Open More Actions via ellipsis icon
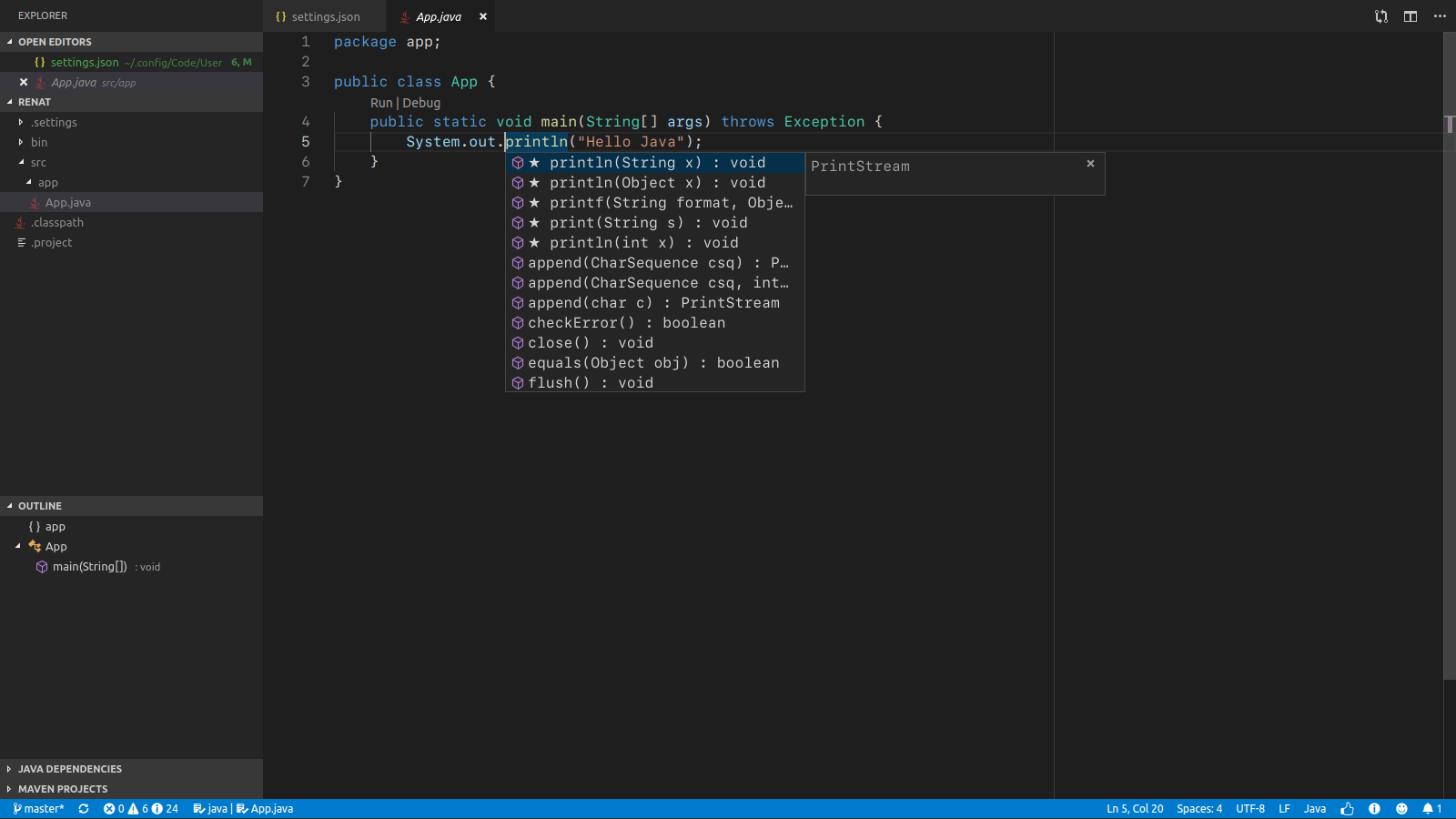1456x819 pixels. pyautogui.click(x=1441, y=16)
